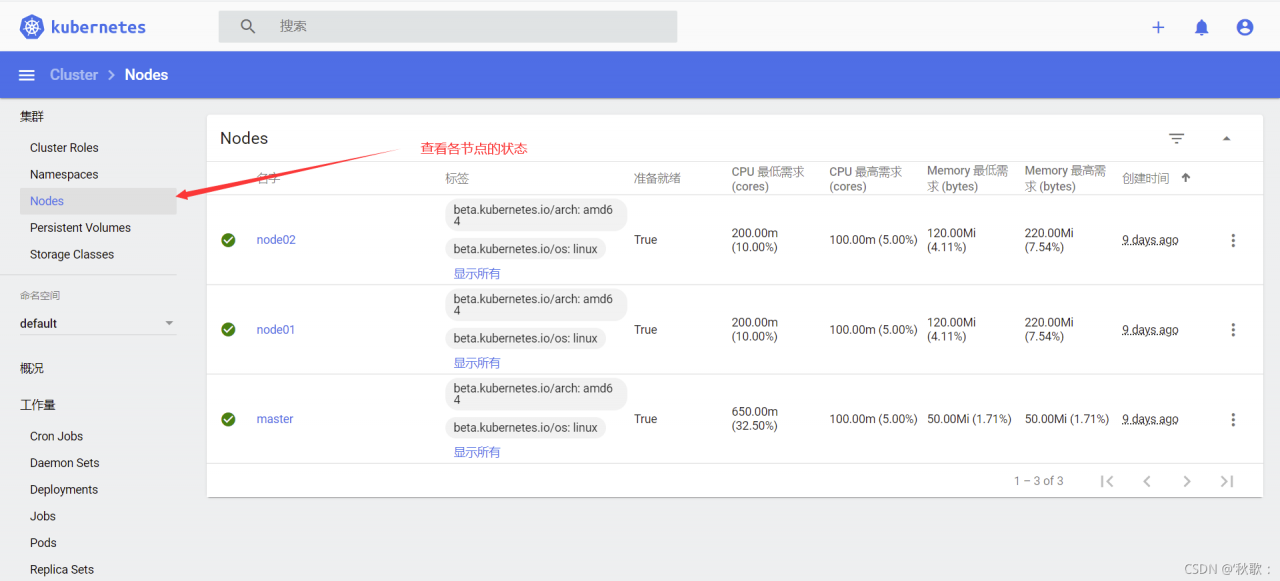The height and width of the screenshot is (581, 1280).
Task: Click the plus create resource icon
Action: [x=1158, y=27]
